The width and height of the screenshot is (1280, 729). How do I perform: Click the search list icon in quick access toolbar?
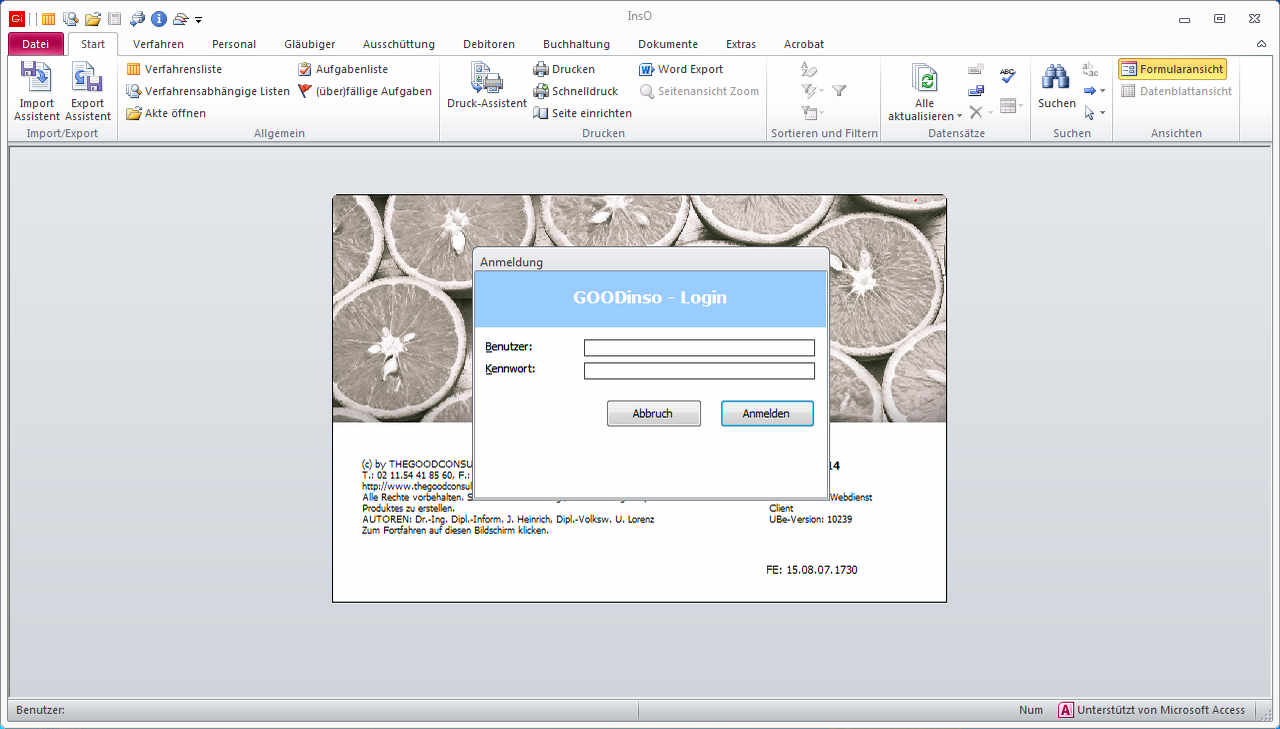(x=70, y=18)
